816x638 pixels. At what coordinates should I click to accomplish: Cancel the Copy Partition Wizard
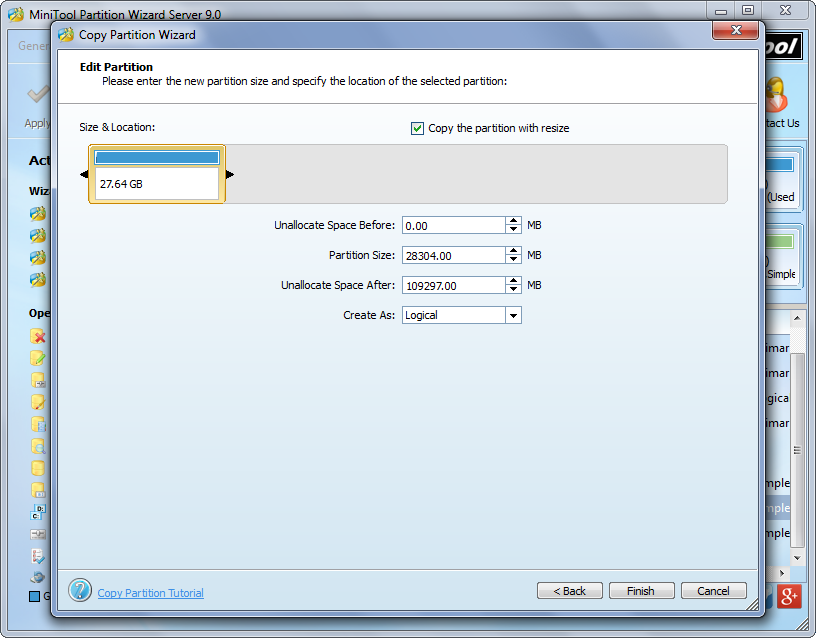click(x=713, y=591)
